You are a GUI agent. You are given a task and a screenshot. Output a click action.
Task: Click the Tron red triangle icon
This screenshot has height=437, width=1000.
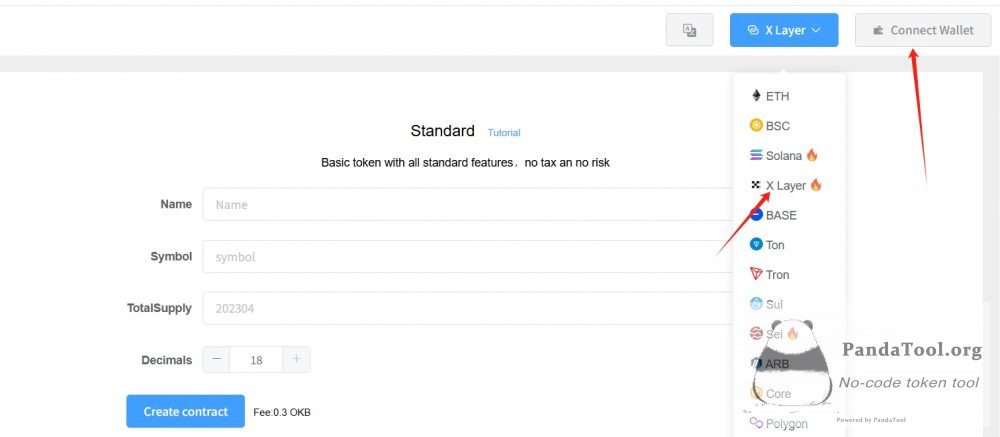tap(756, 274)
